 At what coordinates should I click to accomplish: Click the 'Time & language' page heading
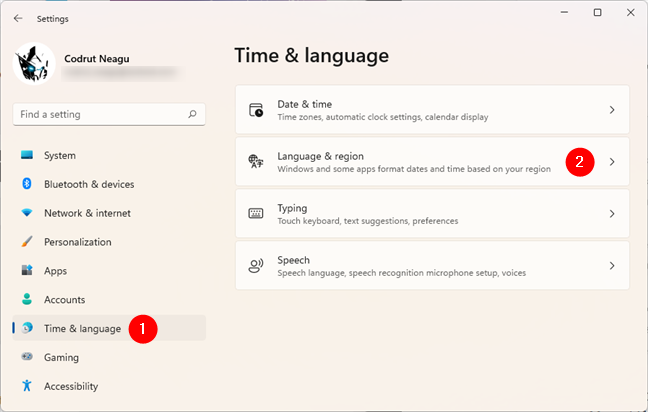312,55
